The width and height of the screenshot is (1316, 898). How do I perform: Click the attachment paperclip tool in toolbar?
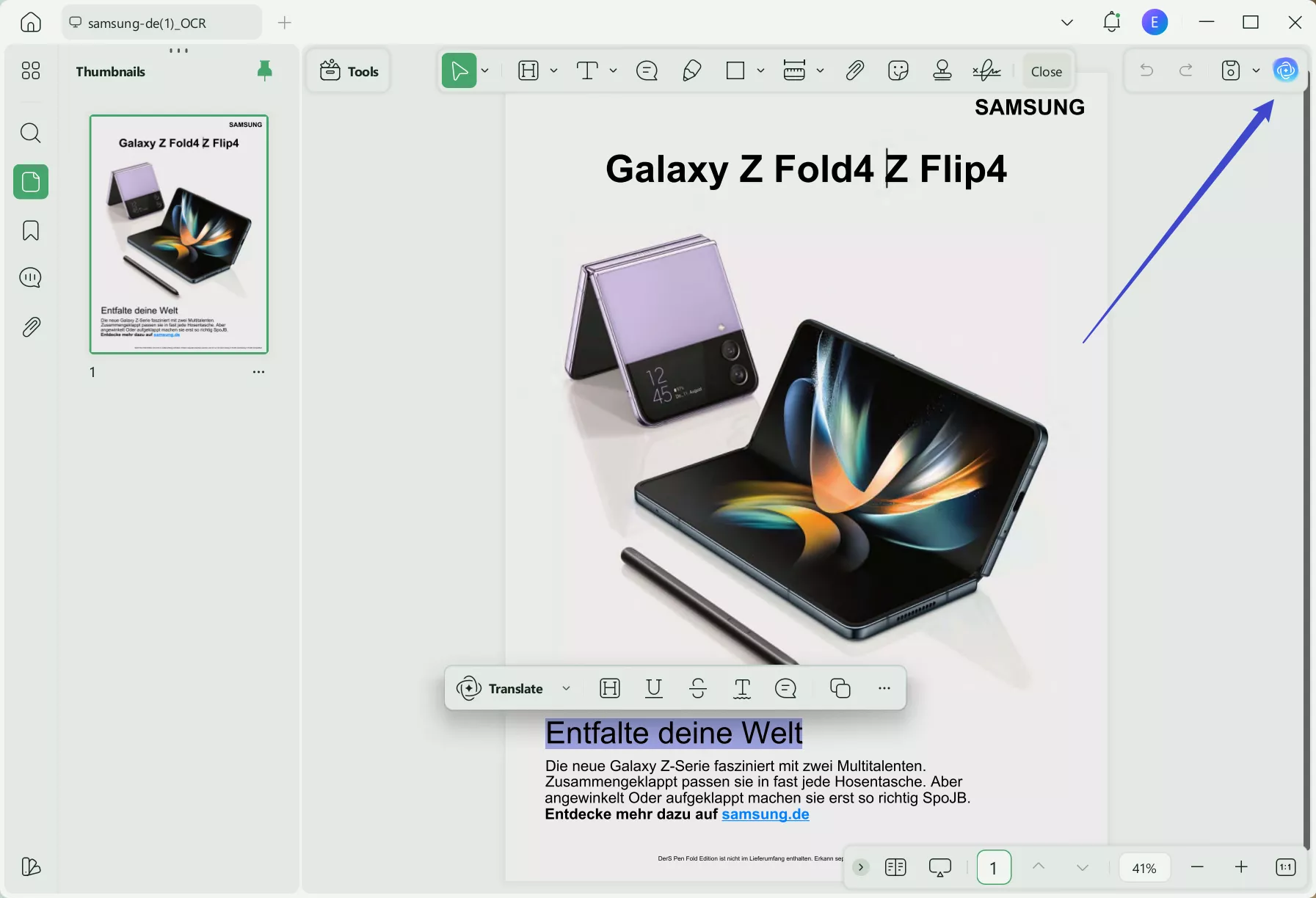point(854,70)
